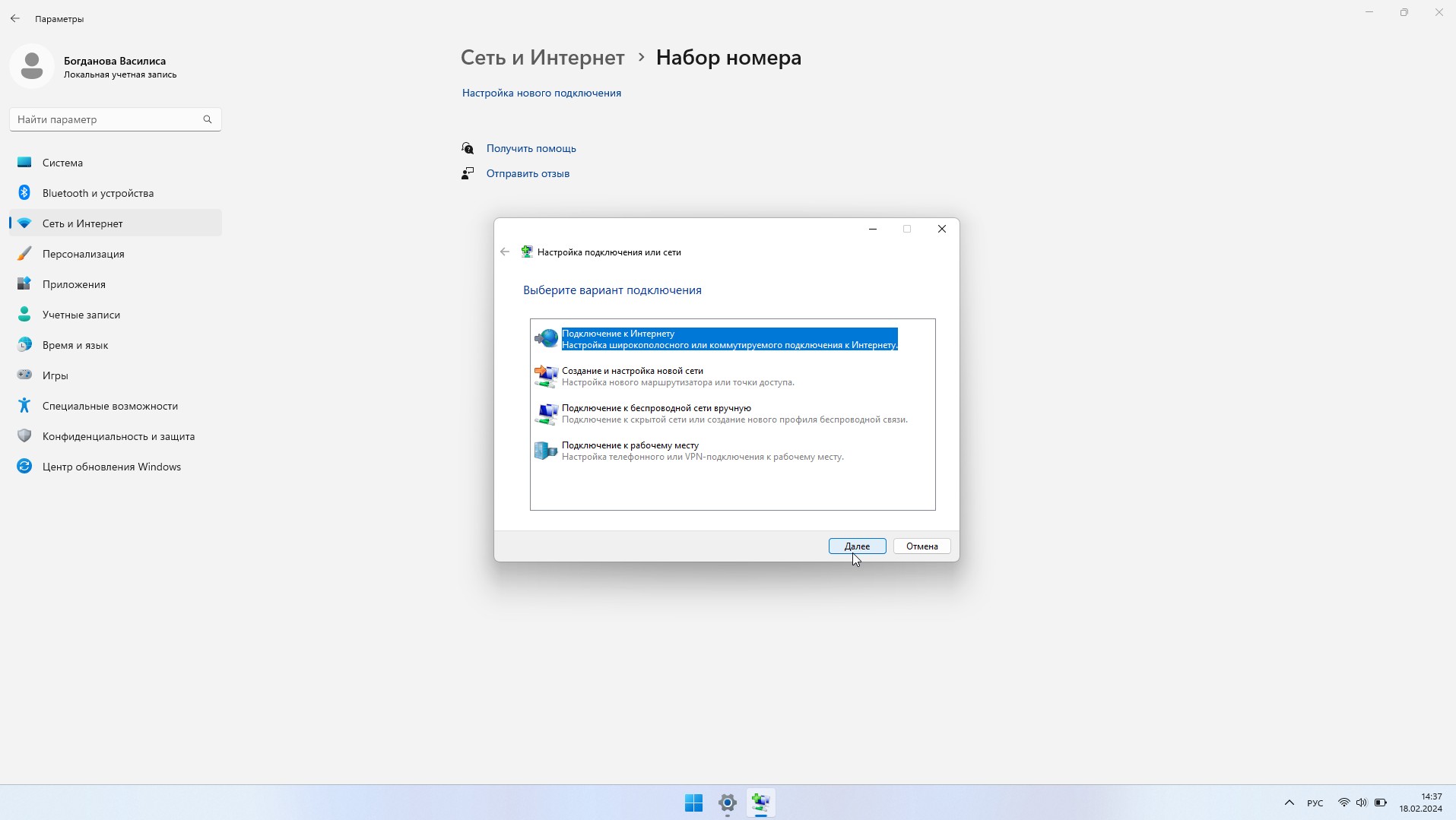
Task: Click the back arrow in the wizard dialog
Action: click(505, 252)
